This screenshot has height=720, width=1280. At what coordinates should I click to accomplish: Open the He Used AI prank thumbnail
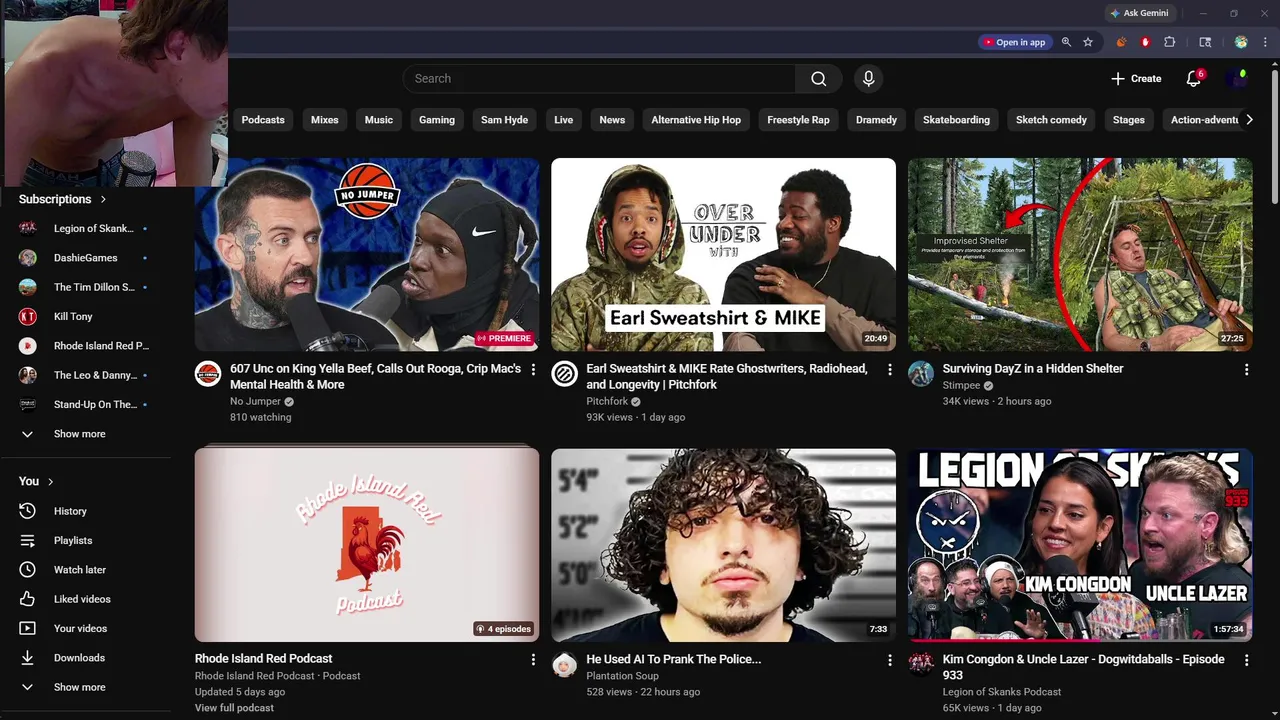click(x=723, y=545)
